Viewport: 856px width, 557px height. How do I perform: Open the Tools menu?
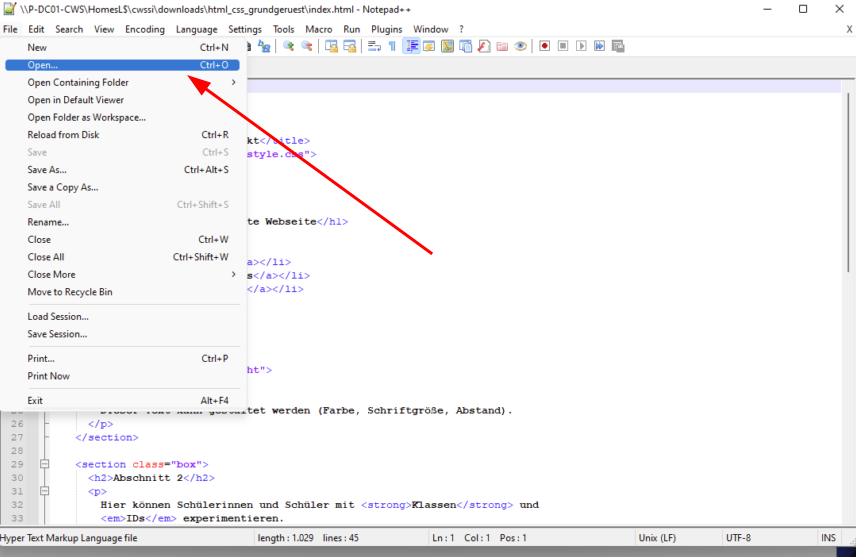point(283,29)
